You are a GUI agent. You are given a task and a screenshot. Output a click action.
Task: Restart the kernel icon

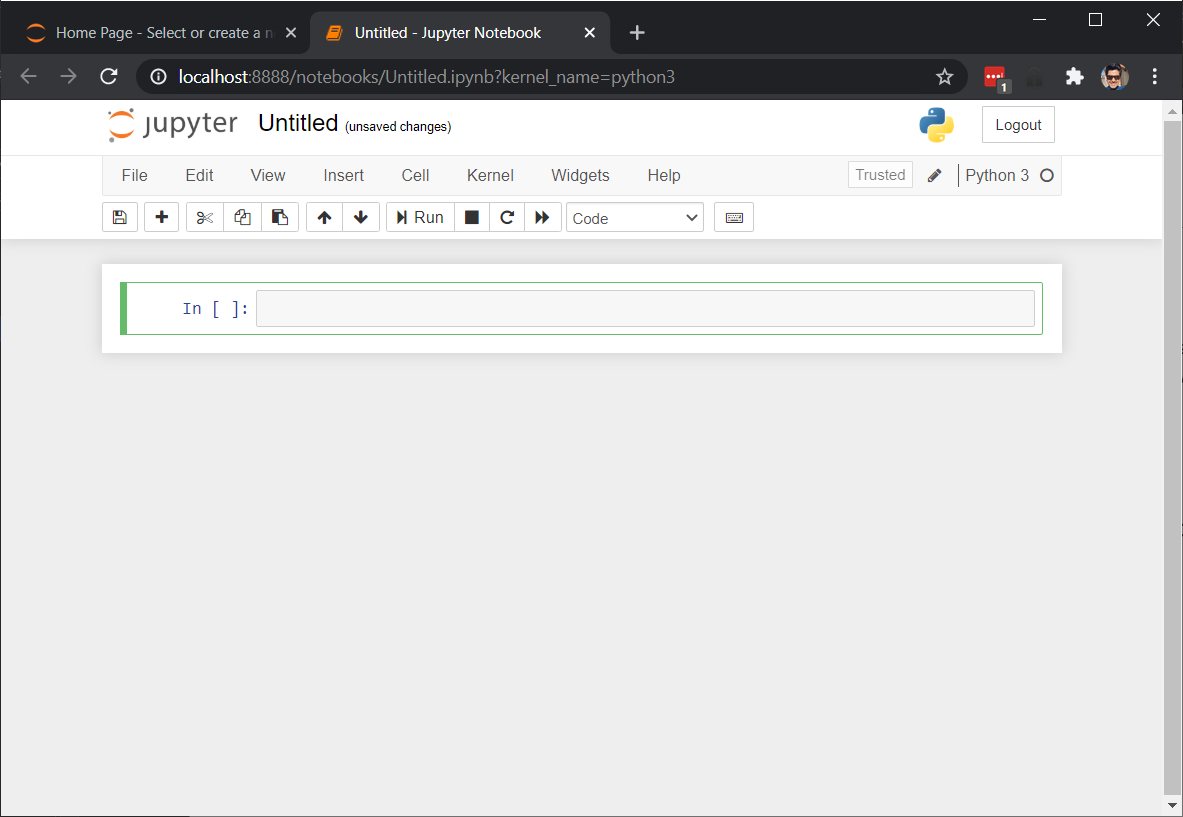507,217
